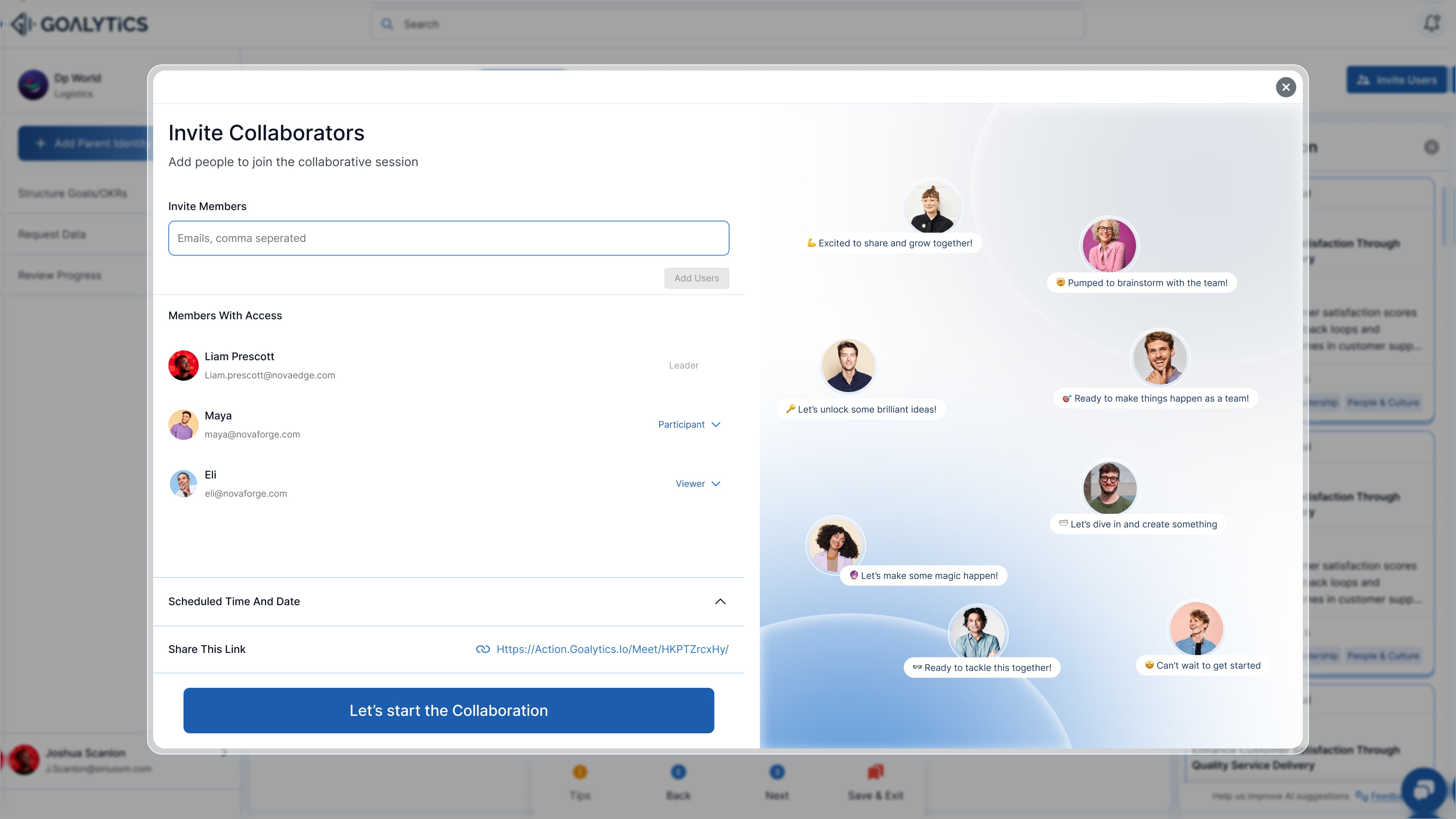This screenshot has height=819, width=1456.
Task: Click the avatar above 'Excited to share and grow together!'
Action: [932, 206]
